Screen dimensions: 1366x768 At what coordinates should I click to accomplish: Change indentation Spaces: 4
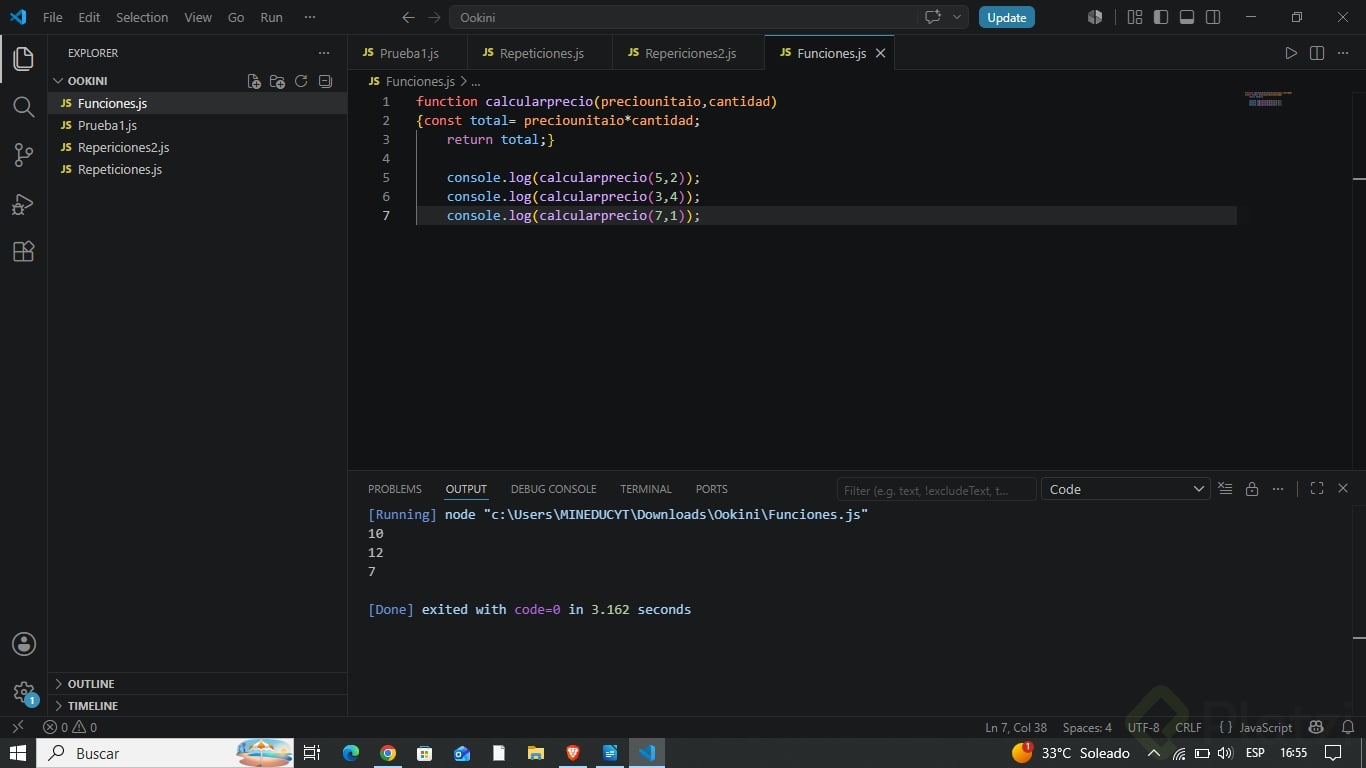pyautogui.click(x=1087, y=727)
